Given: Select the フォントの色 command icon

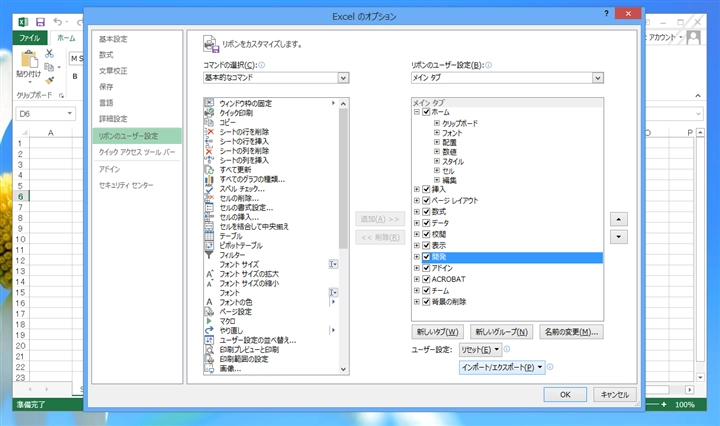Looking at the screenshot, I should click(209, 302).
